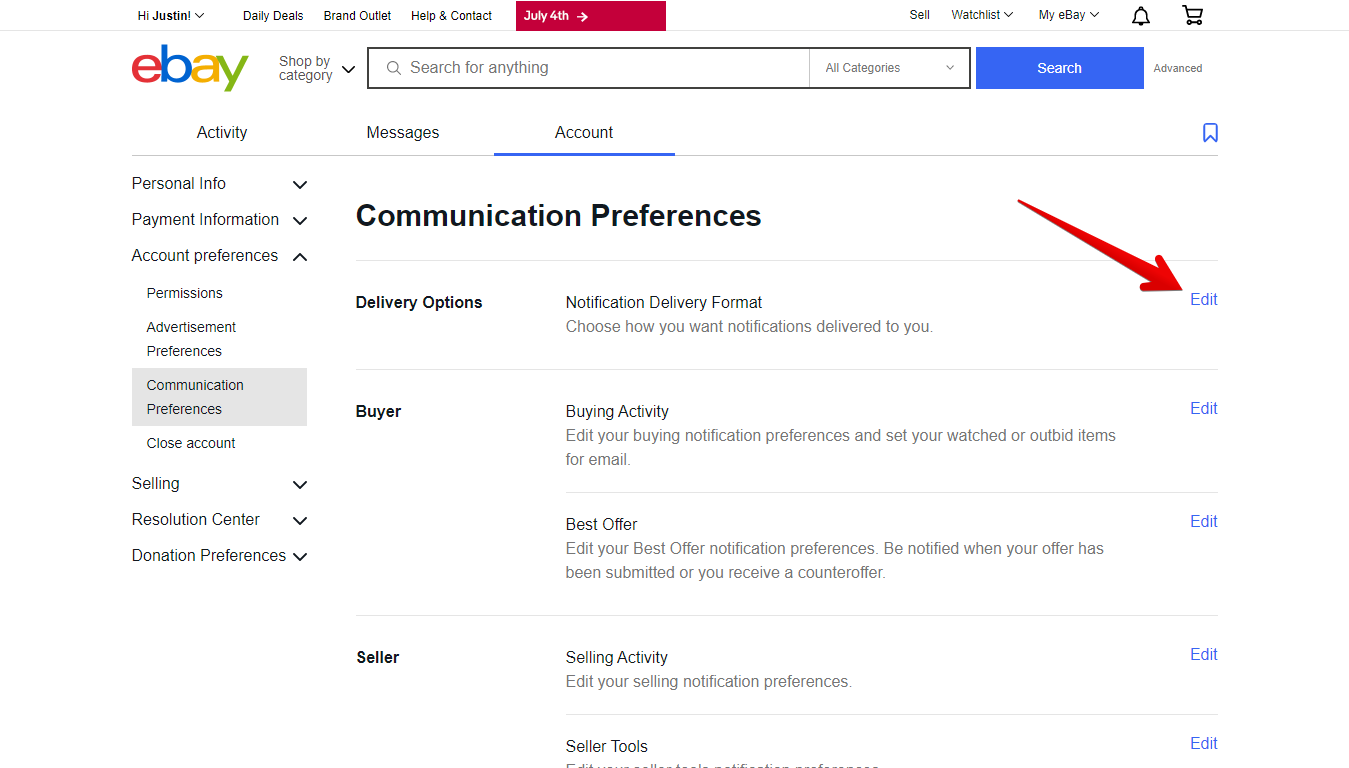Collapse the Account preferences section
The width and height of the screenshot is (1349, 768).
click(220, 256)
